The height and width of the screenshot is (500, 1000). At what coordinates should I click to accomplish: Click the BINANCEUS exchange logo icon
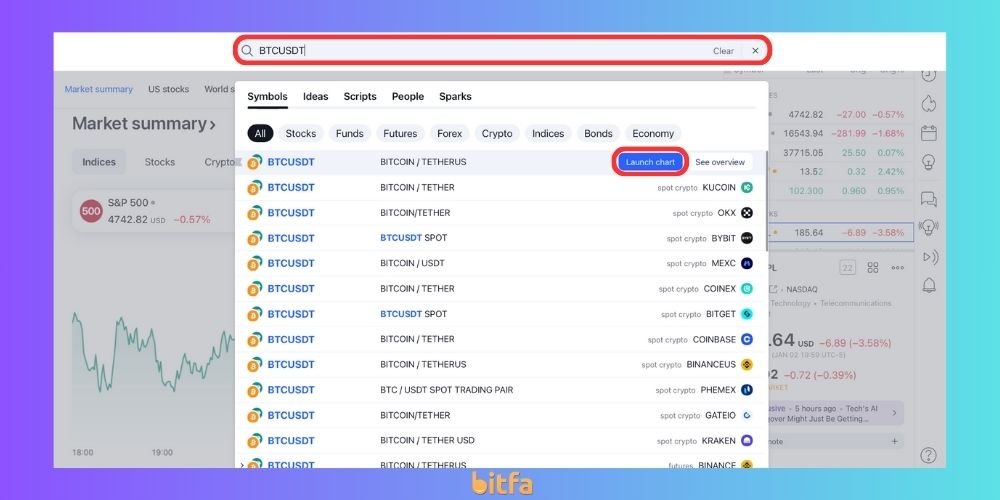(747, 365)
